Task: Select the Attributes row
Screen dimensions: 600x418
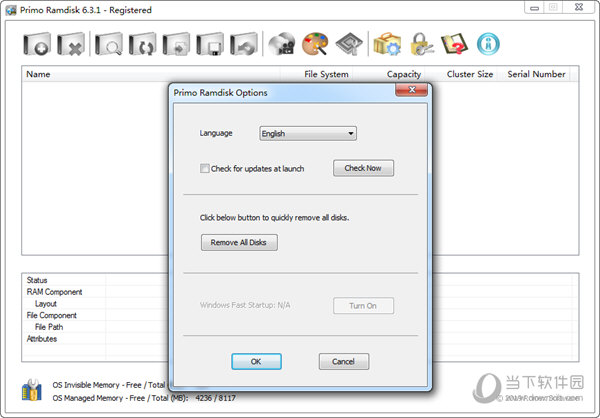Action: [42, 339]
